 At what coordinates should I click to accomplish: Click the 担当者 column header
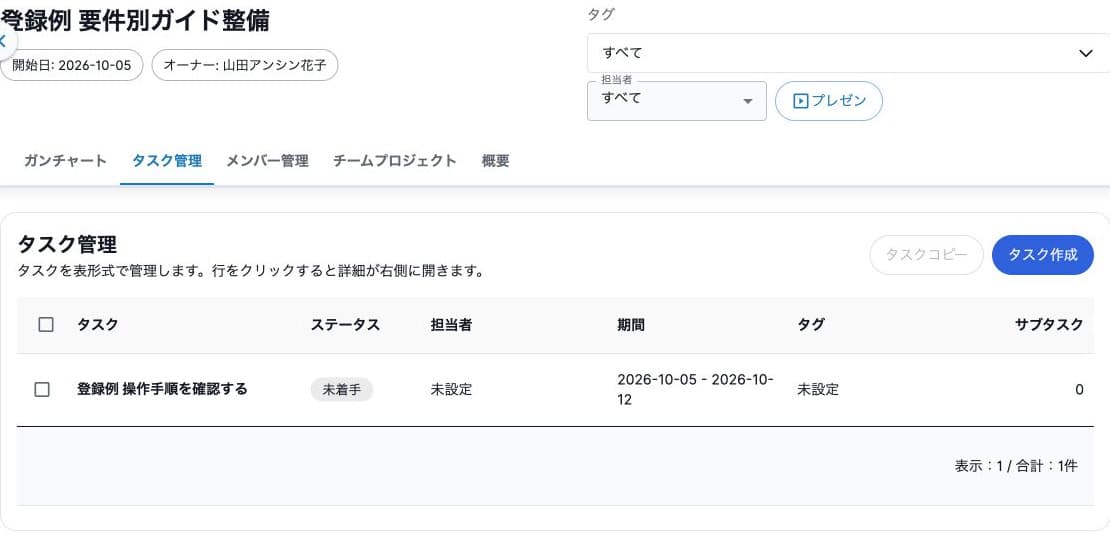pyautogui.click(x=451, y=325)
